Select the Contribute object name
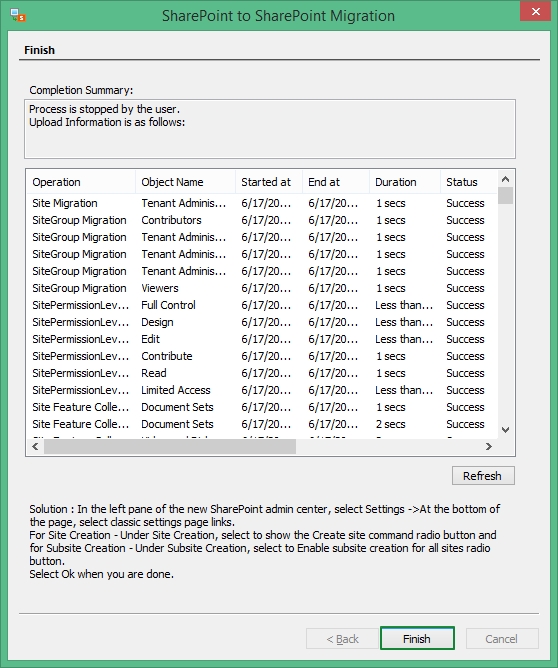Viewport: 558px width, 668px height. coord(167,357)
